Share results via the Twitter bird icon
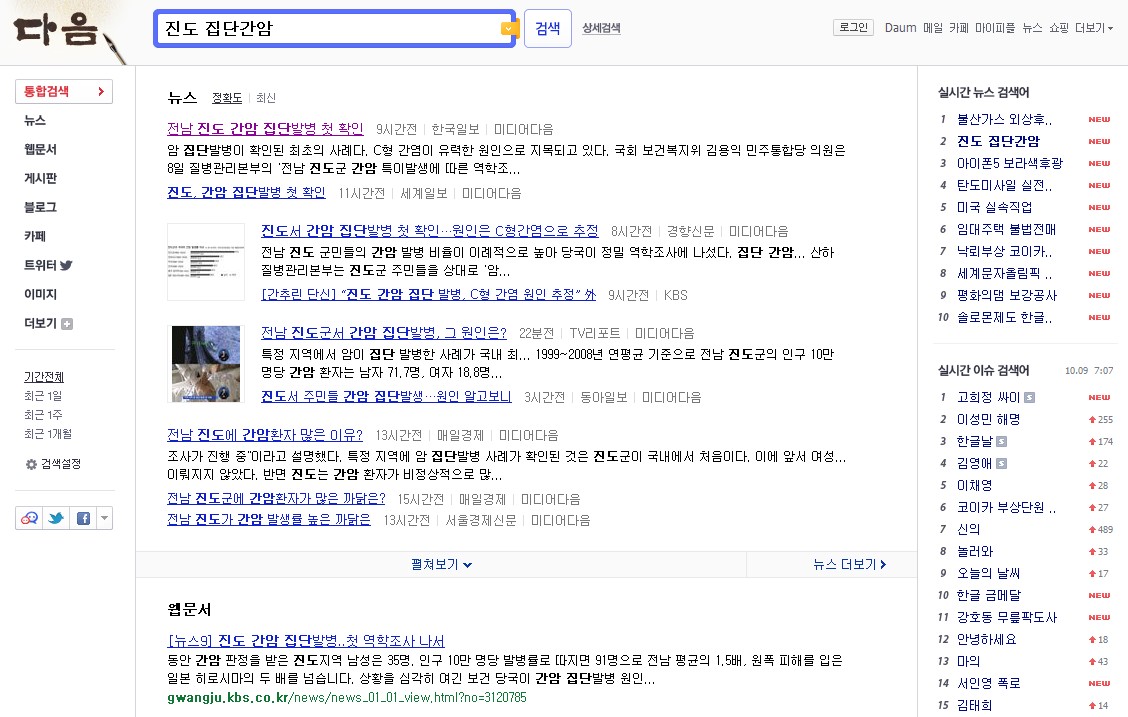This screenshot has height=717, width=1128. coord(56,518)
